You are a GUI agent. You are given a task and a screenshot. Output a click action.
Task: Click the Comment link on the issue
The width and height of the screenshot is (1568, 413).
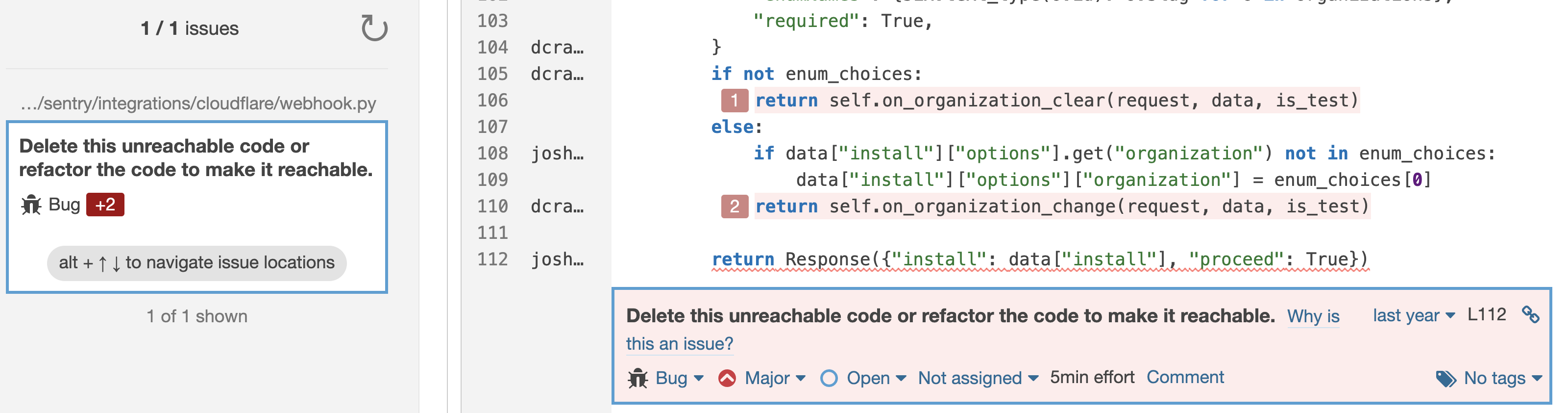[1185, 378]
